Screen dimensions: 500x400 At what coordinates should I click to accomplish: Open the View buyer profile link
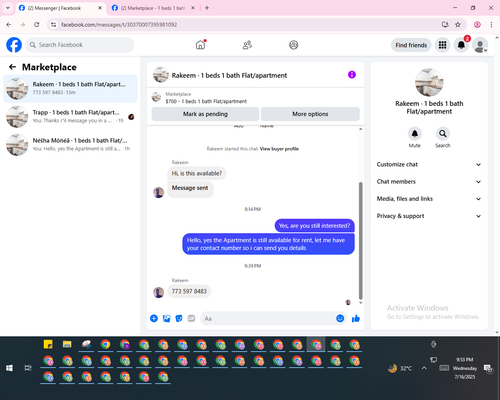[x=279, y=149]
